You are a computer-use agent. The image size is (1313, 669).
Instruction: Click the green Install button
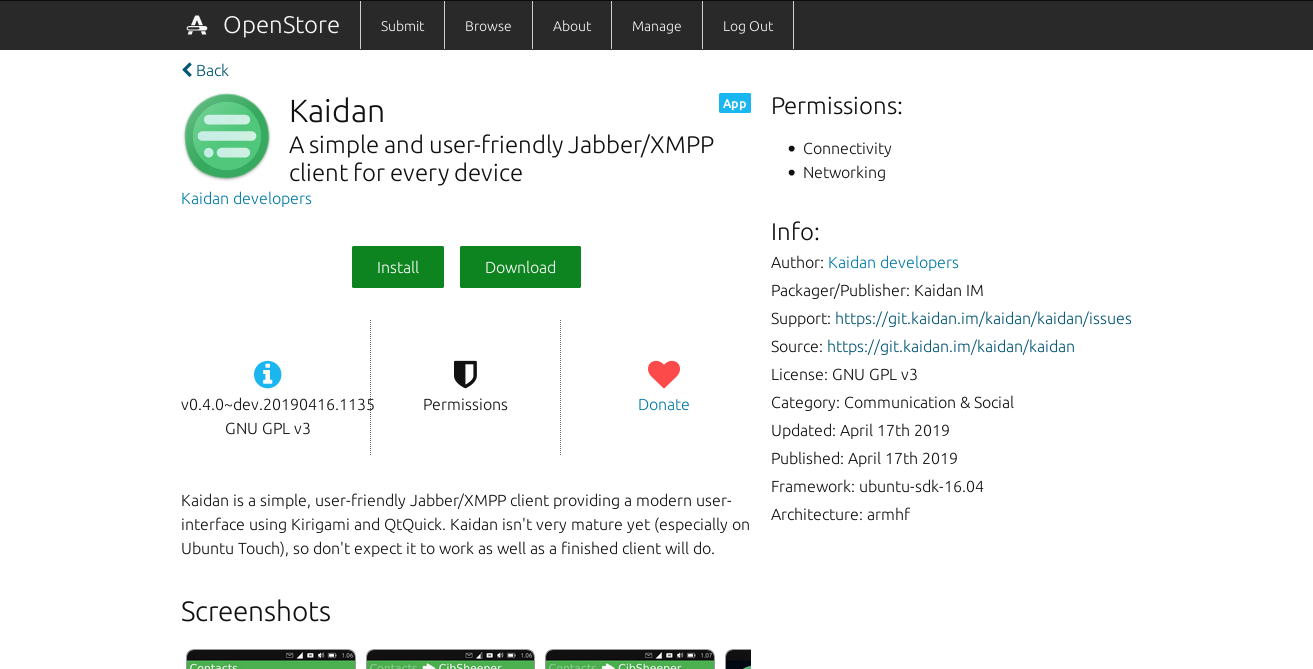[x=398, y=267]
